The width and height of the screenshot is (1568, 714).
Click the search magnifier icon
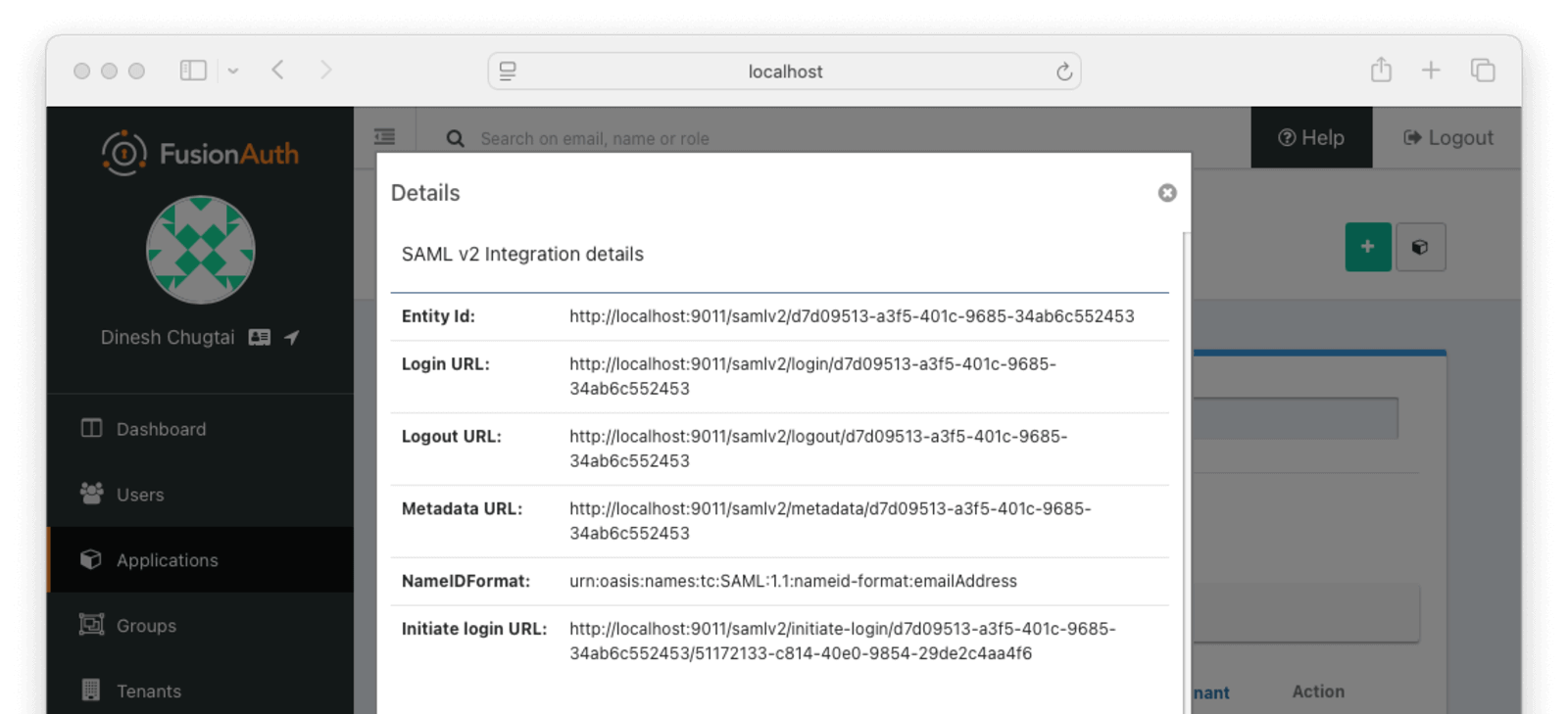click(456, 139)
